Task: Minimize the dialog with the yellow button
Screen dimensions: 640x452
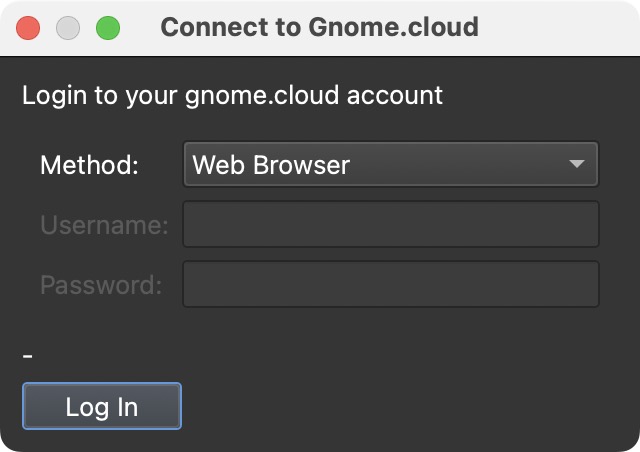Action: click(x=68, y=28)
